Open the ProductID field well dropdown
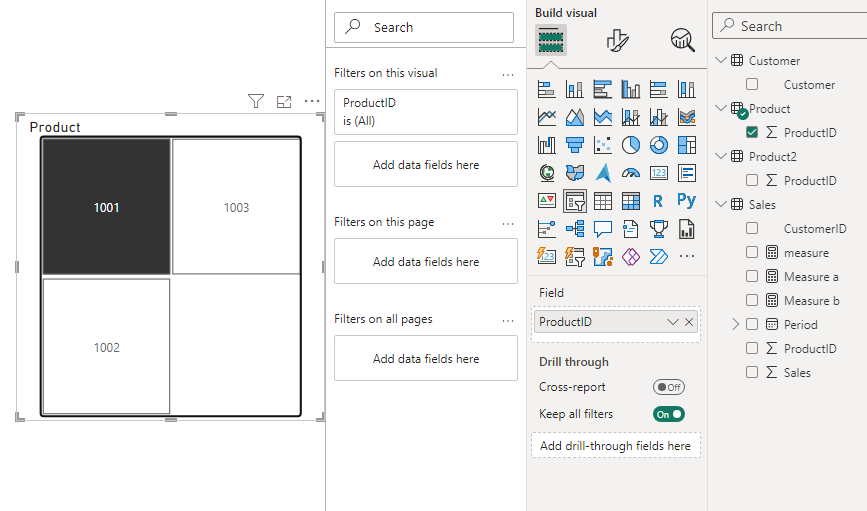 [672, 322]
